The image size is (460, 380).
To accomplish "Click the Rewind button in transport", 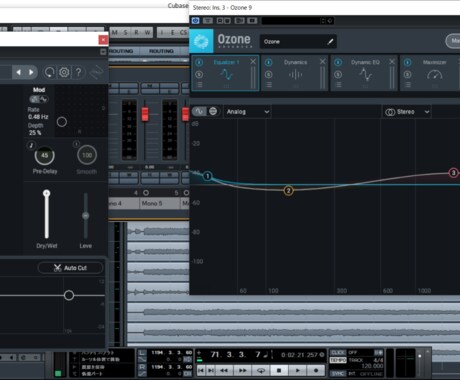I will click(224, 370).
